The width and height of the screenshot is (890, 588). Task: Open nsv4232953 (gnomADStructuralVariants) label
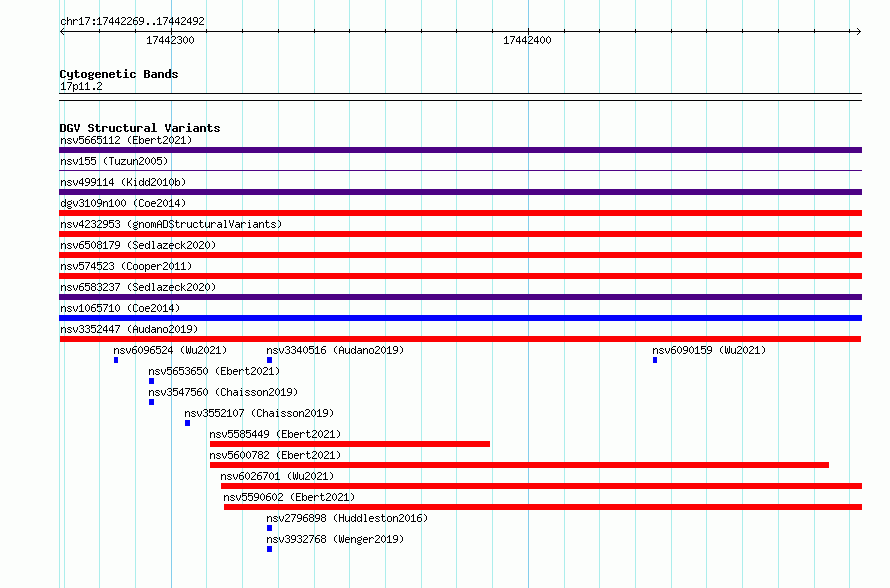coord(171,224)
